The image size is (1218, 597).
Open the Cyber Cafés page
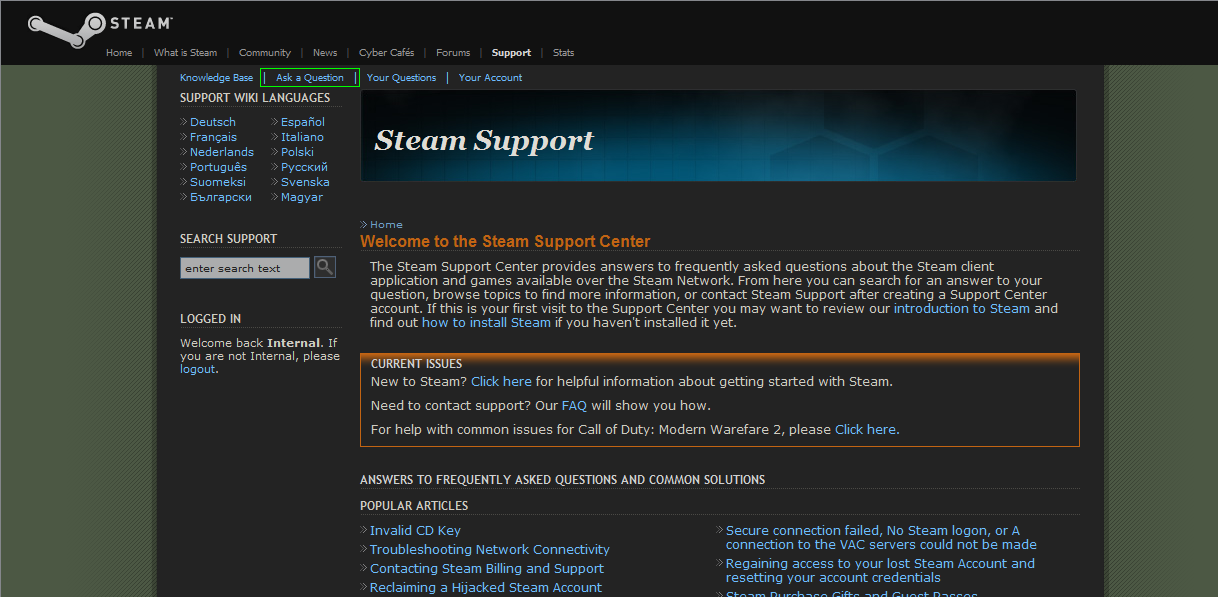click(386, 53)
